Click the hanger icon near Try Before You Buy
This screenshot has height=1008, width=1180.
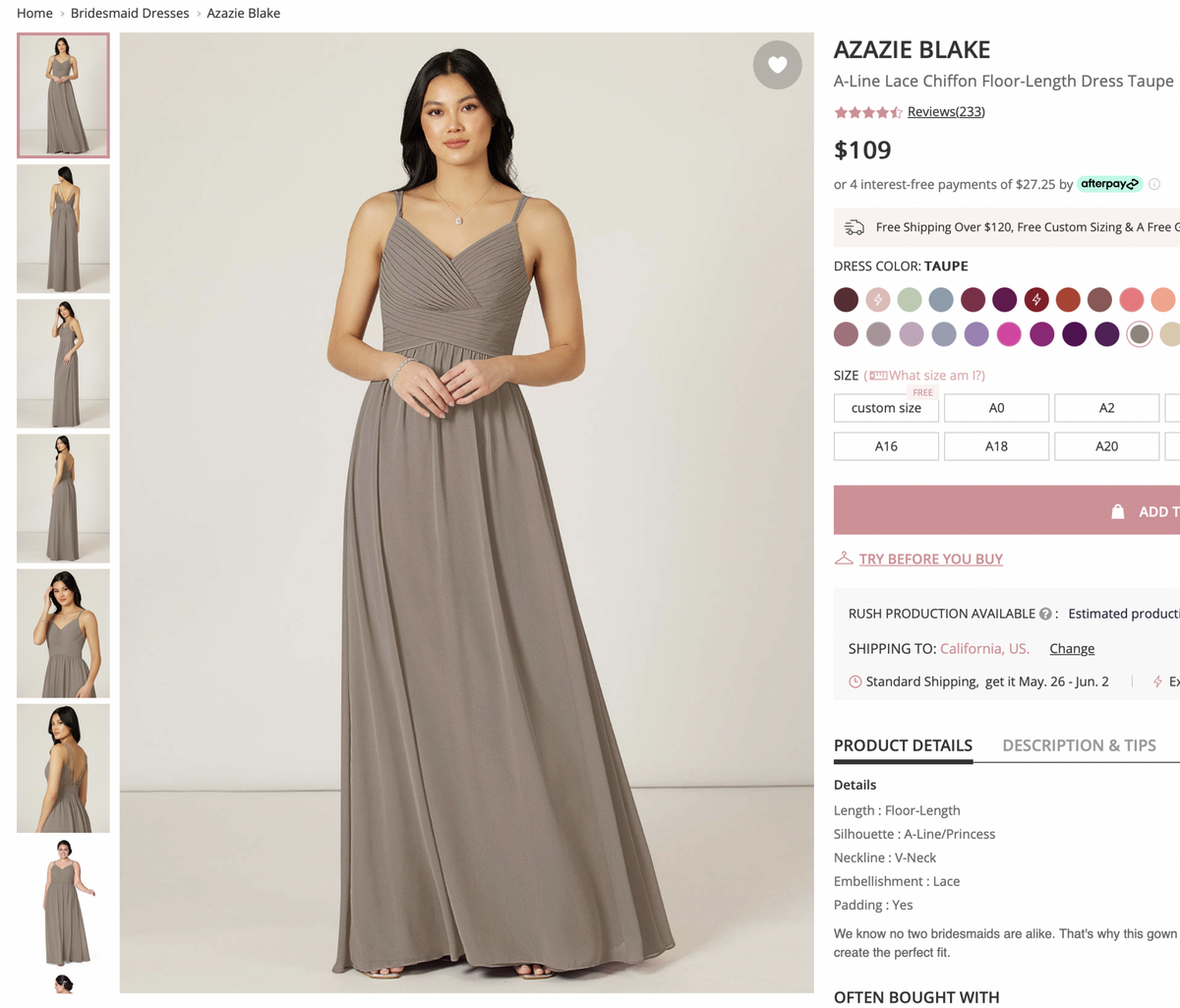click(843, 557)
